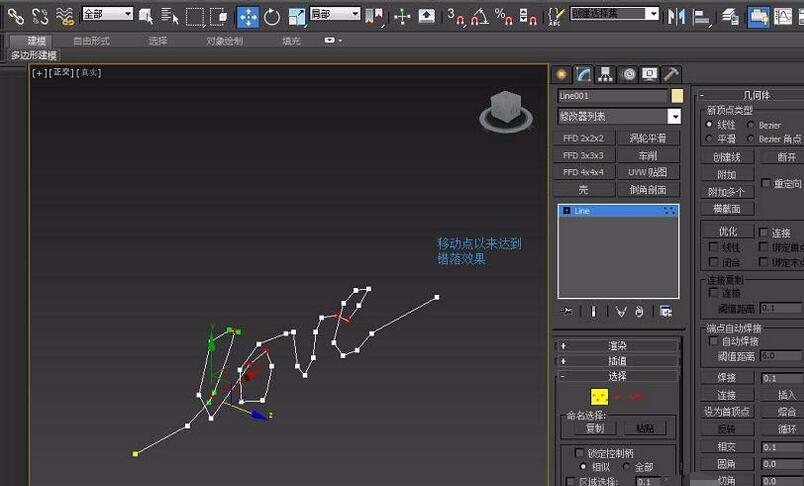Select the Rotate tool in toolbar
Image resolution: width=804 pixels, height=486 pixels.
click(272, 17)
